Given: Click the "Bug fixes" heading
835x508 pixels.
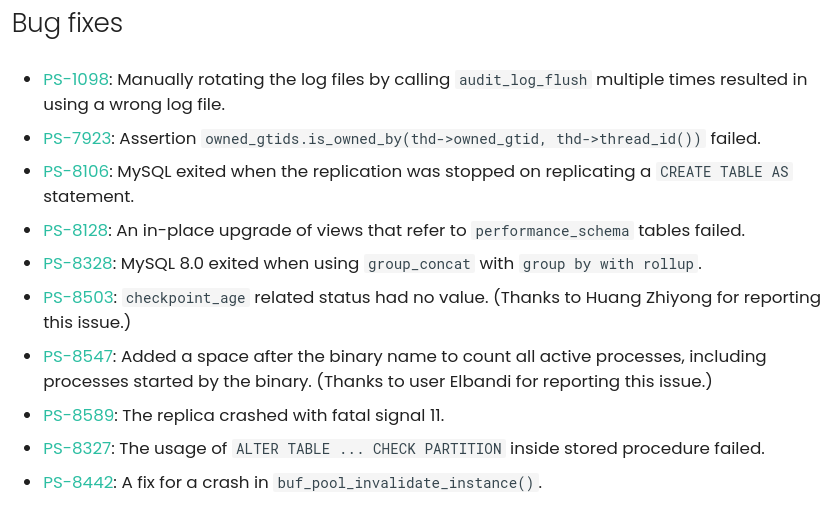Looking at the screenshot, I should click(x=67, y=23).
